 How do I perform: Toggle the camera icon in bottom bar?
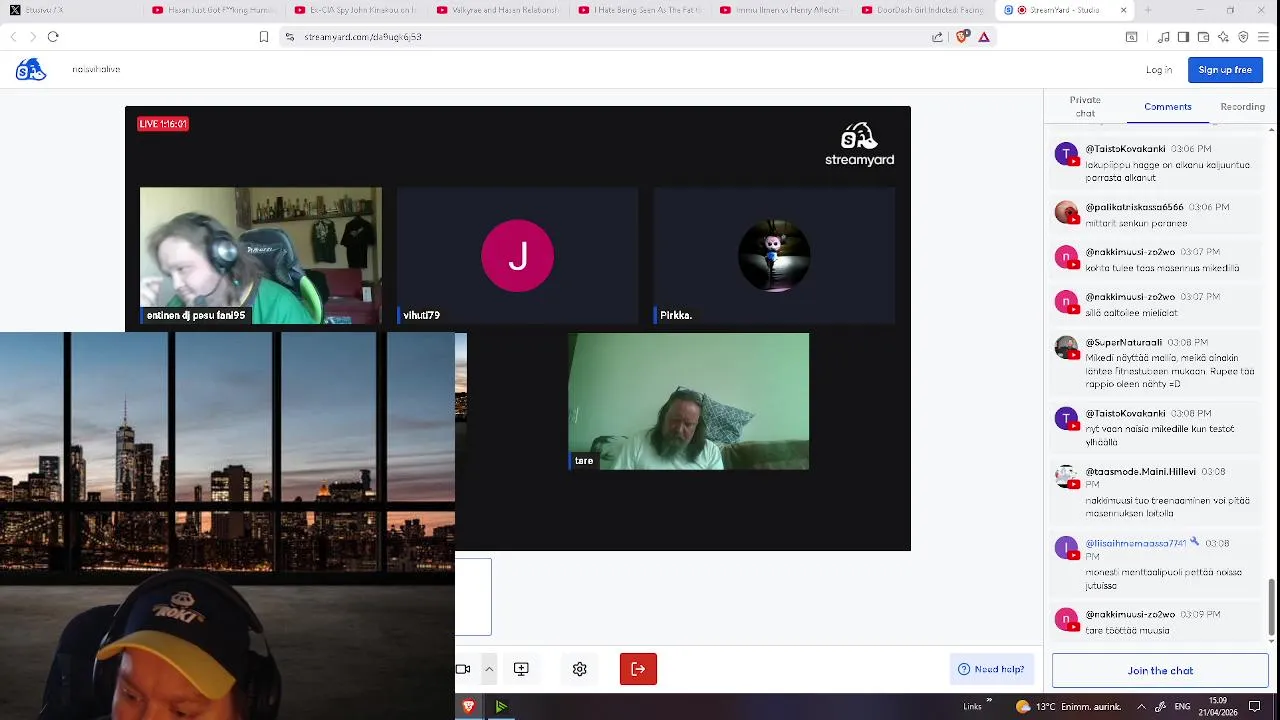[x=463, y=669]
